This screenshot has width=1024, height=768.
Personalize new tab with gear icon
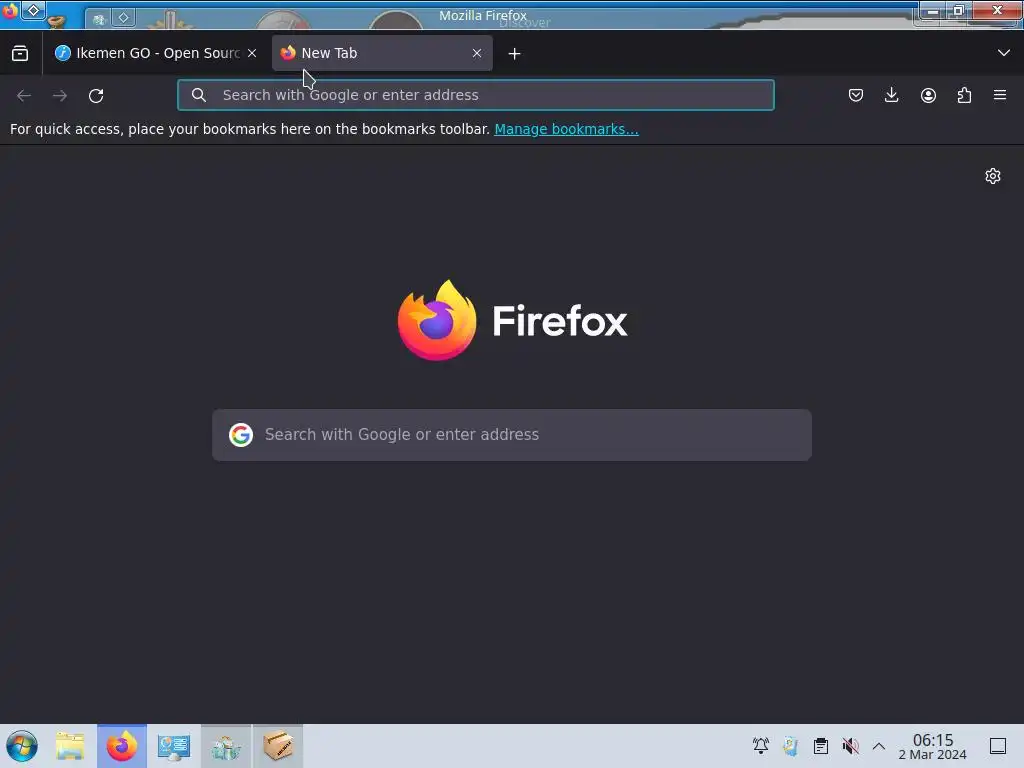point(993,176)
